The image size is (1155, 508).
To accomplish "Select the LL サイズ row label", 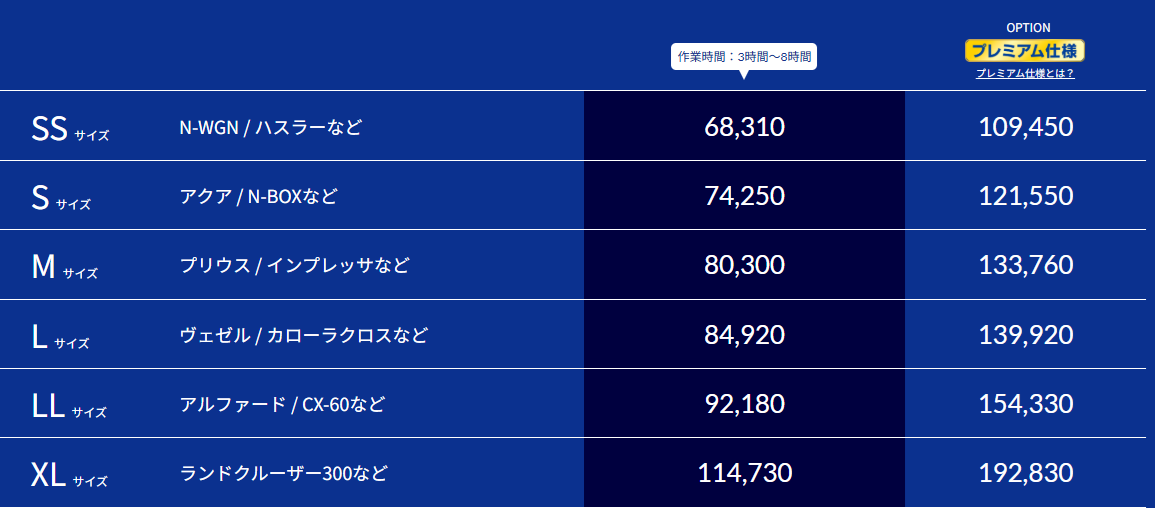I will (x=69, y=406).
